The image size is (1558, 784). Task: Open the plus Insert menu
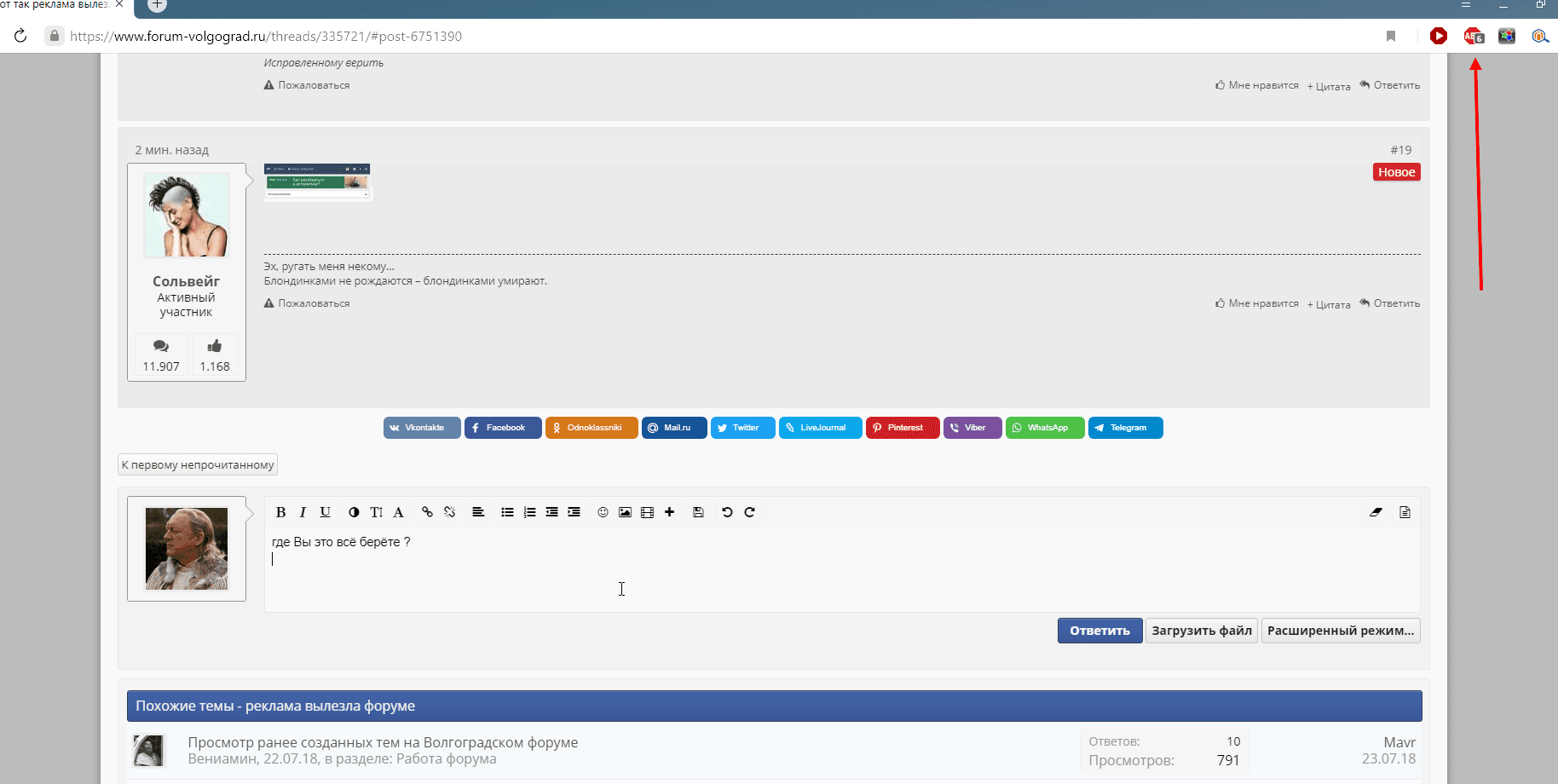[669, 512]
